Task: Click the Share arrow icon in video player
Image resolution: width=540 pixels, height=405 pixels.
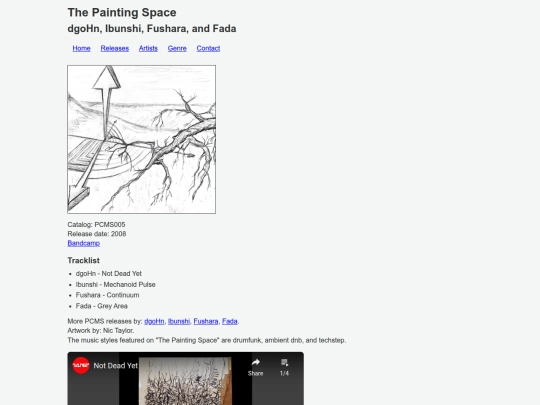Action: [x=255, y=362]
